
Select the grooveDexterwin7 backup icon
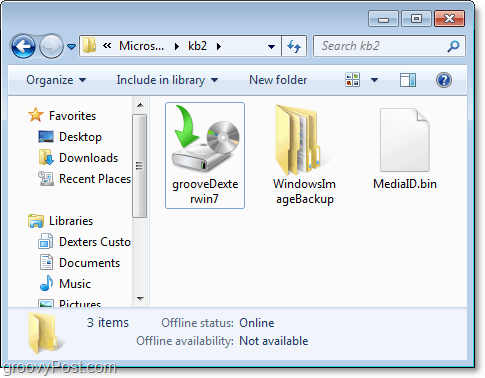coord(205,138)
